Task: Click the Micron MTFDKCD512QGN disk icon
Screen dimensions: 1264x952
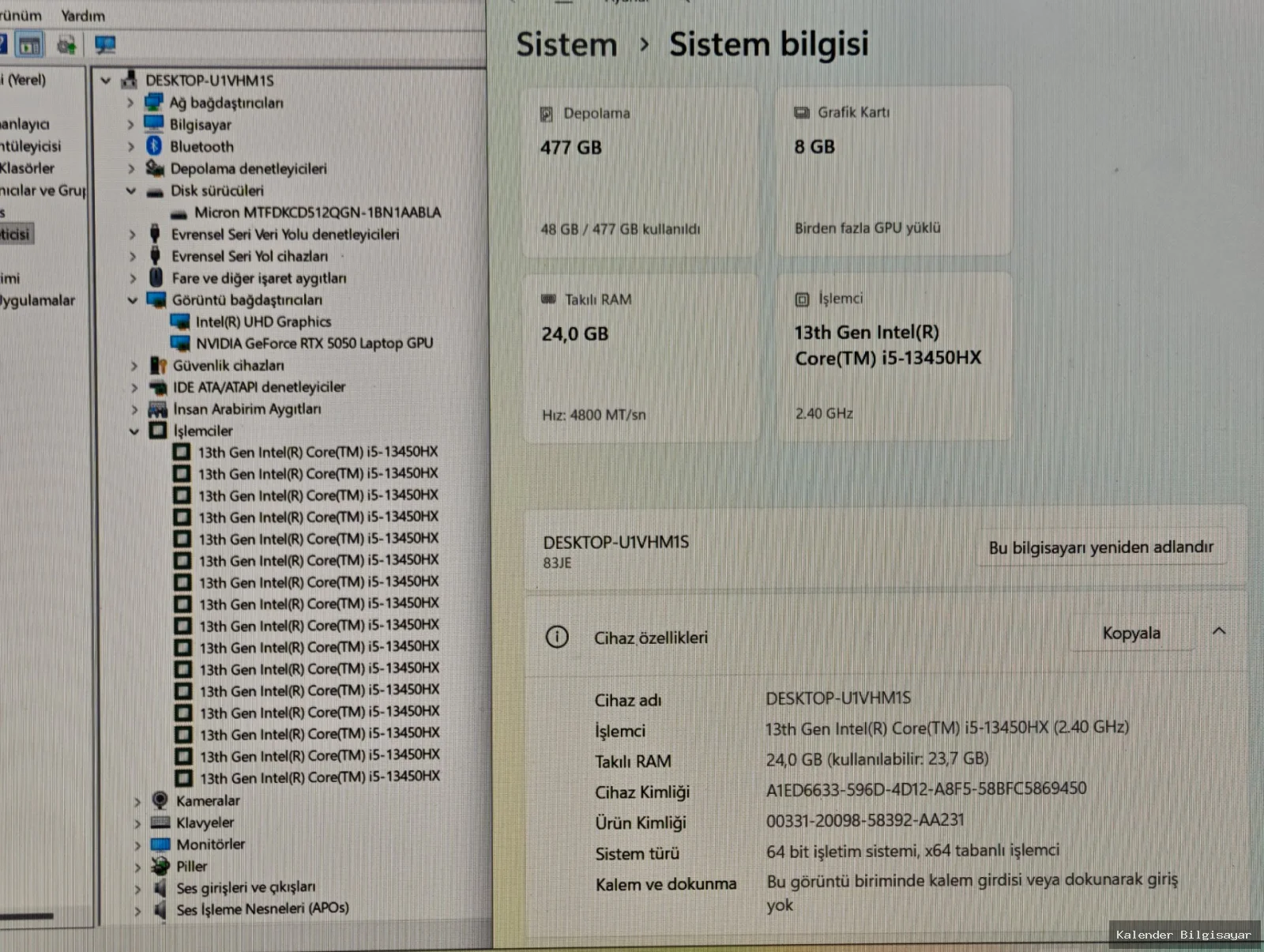Action: 179,213
